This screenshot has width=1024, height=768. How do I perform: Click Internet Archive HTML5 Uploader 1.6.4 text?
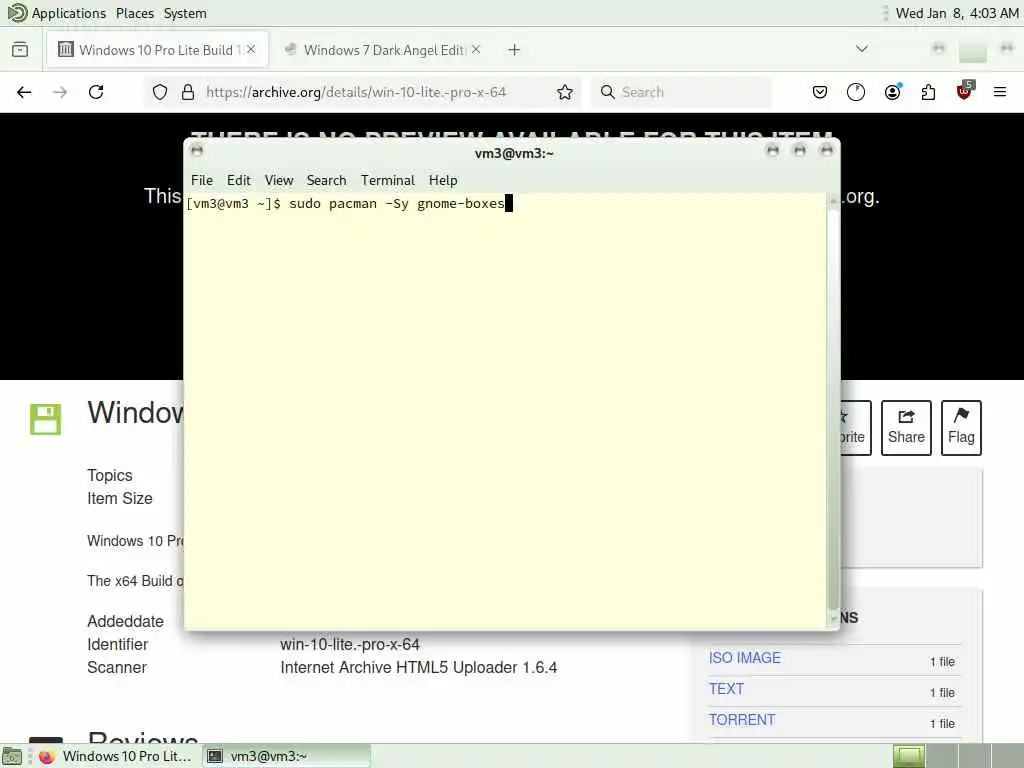[x=419, y=667]
